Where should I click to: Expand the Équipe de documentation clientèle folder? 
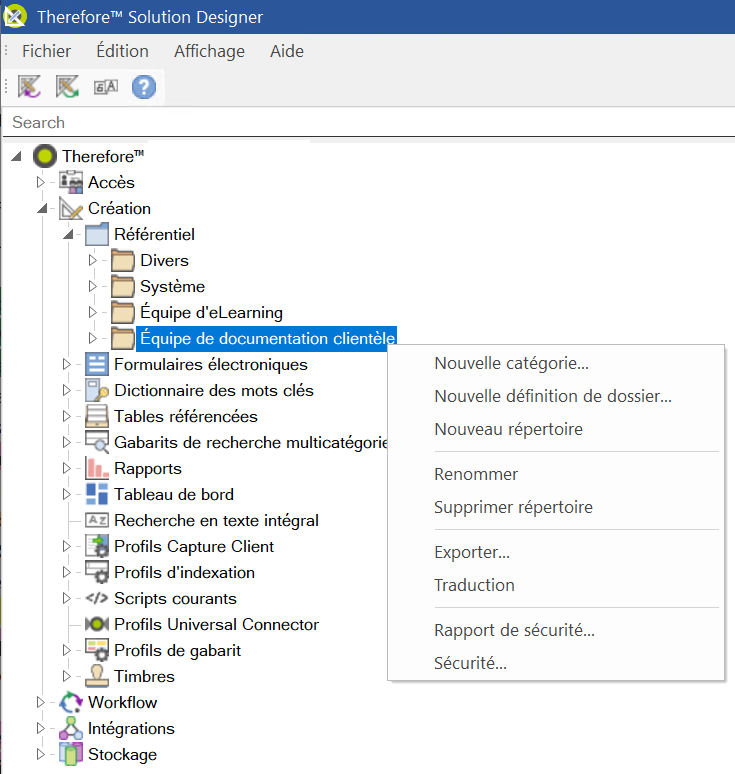[x=92, y=338]
